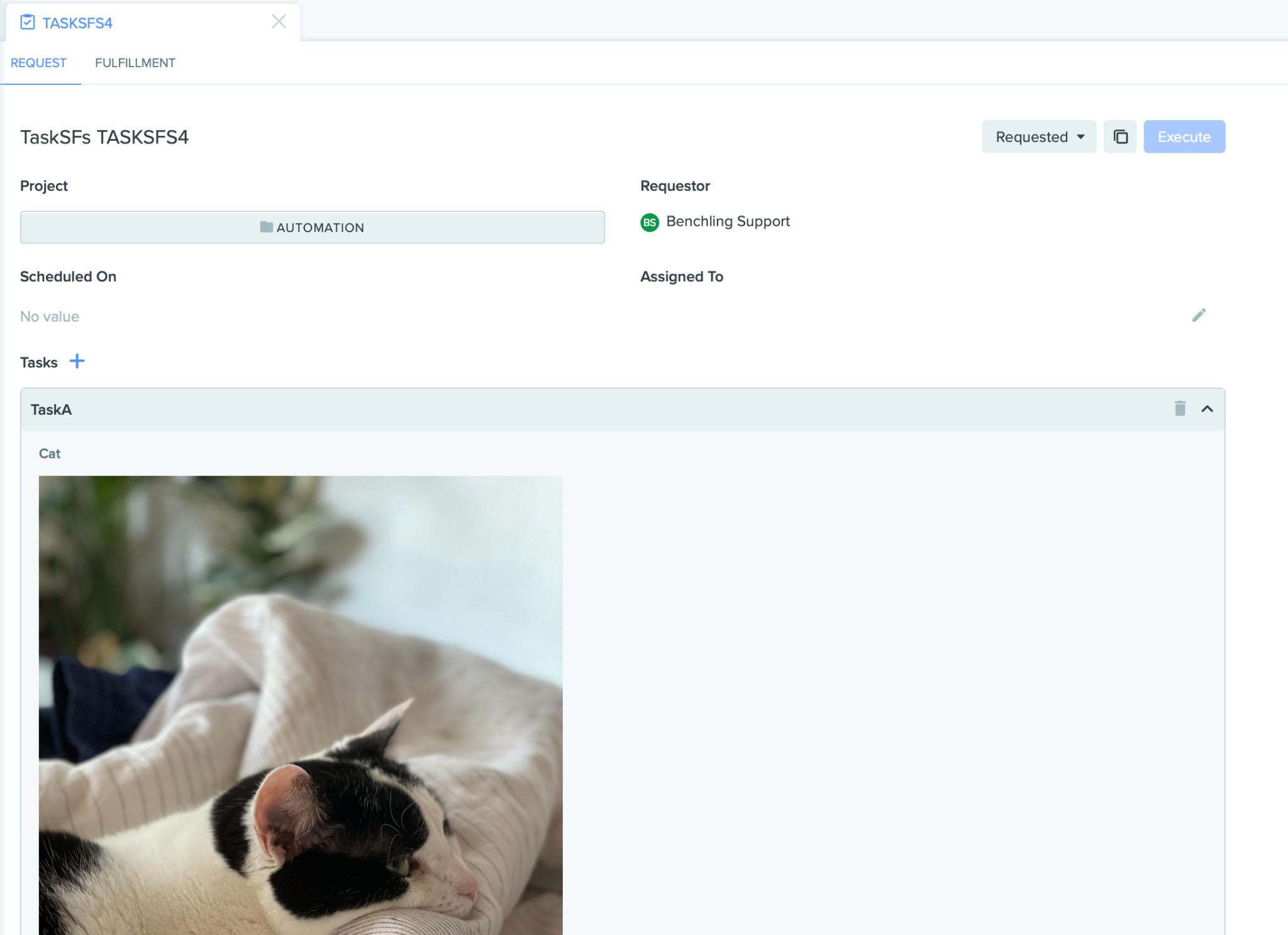Screen dimensions: 1288x935
Task: Click the Execute button
Action: pyautogui.click(x=1184, y=137)
